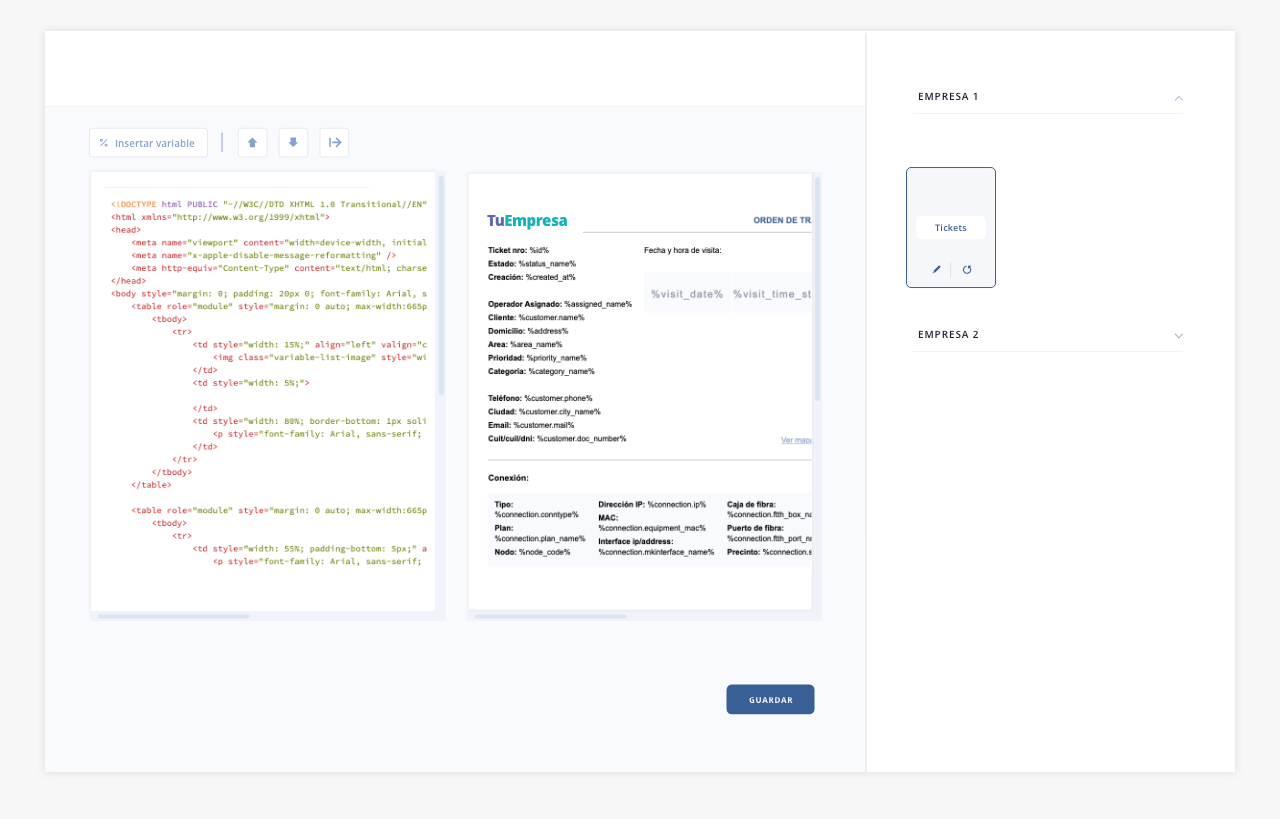Click the percent icon in Insertar variable
The height and width of the screenshot is (819, 1280).
104,143
